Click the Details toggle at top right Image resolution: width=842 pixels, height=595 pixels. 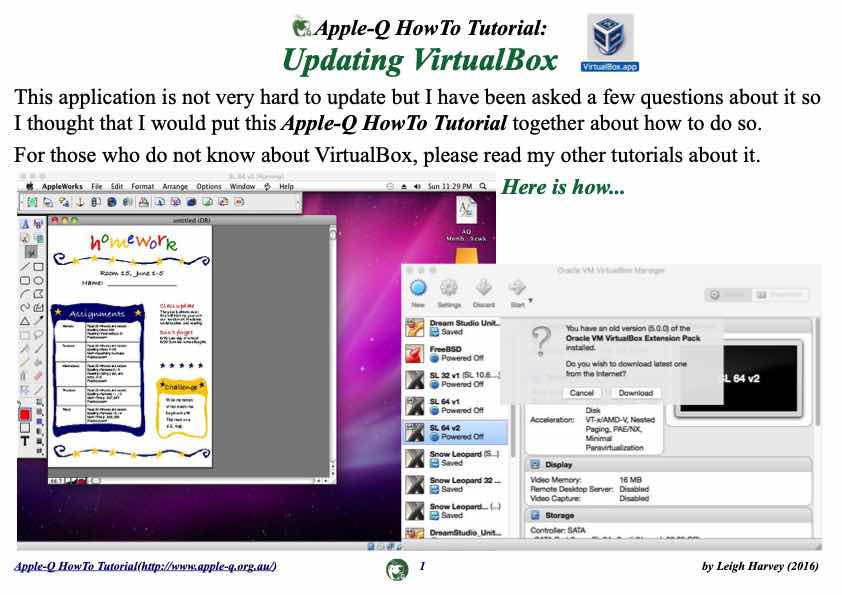click(x=728, y=295)
